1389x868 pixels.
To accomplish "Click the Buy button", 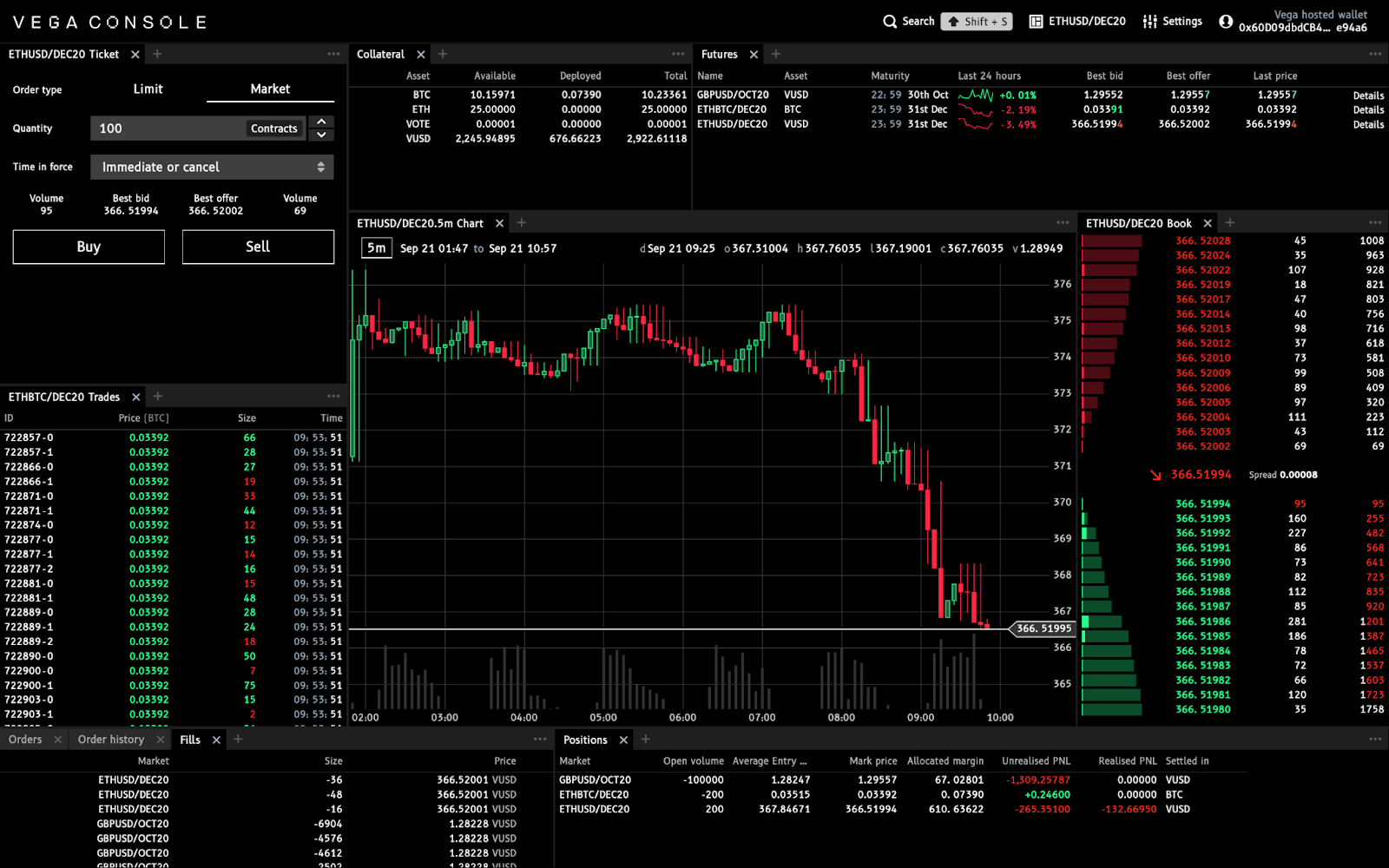I will click(x=89, y=247).
